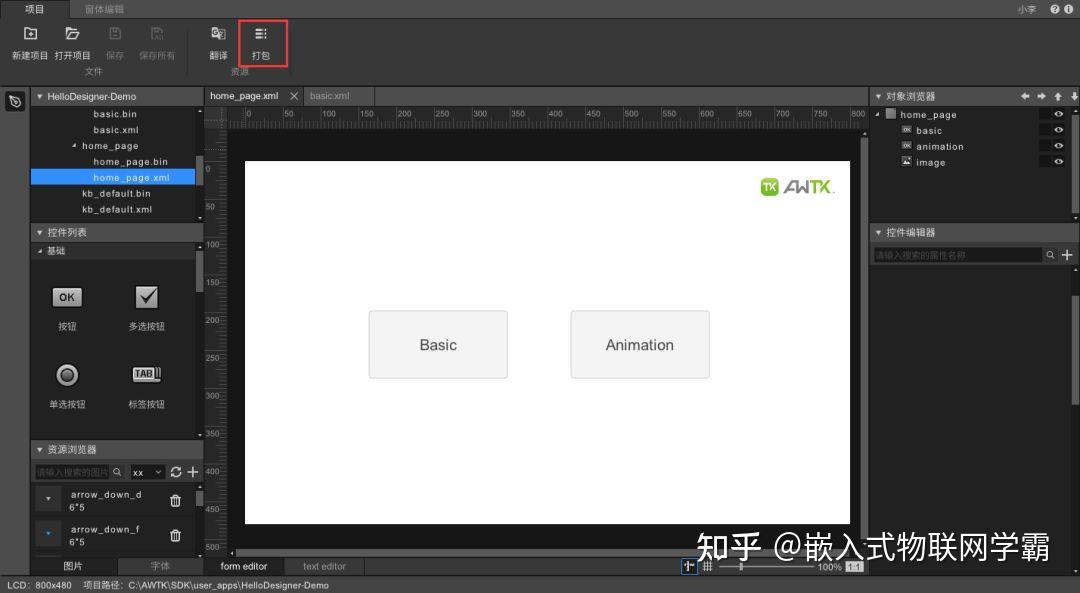Click the Save All (保存所有) toolbar icon
The image size is (1080, 593).
pos(157,34)
